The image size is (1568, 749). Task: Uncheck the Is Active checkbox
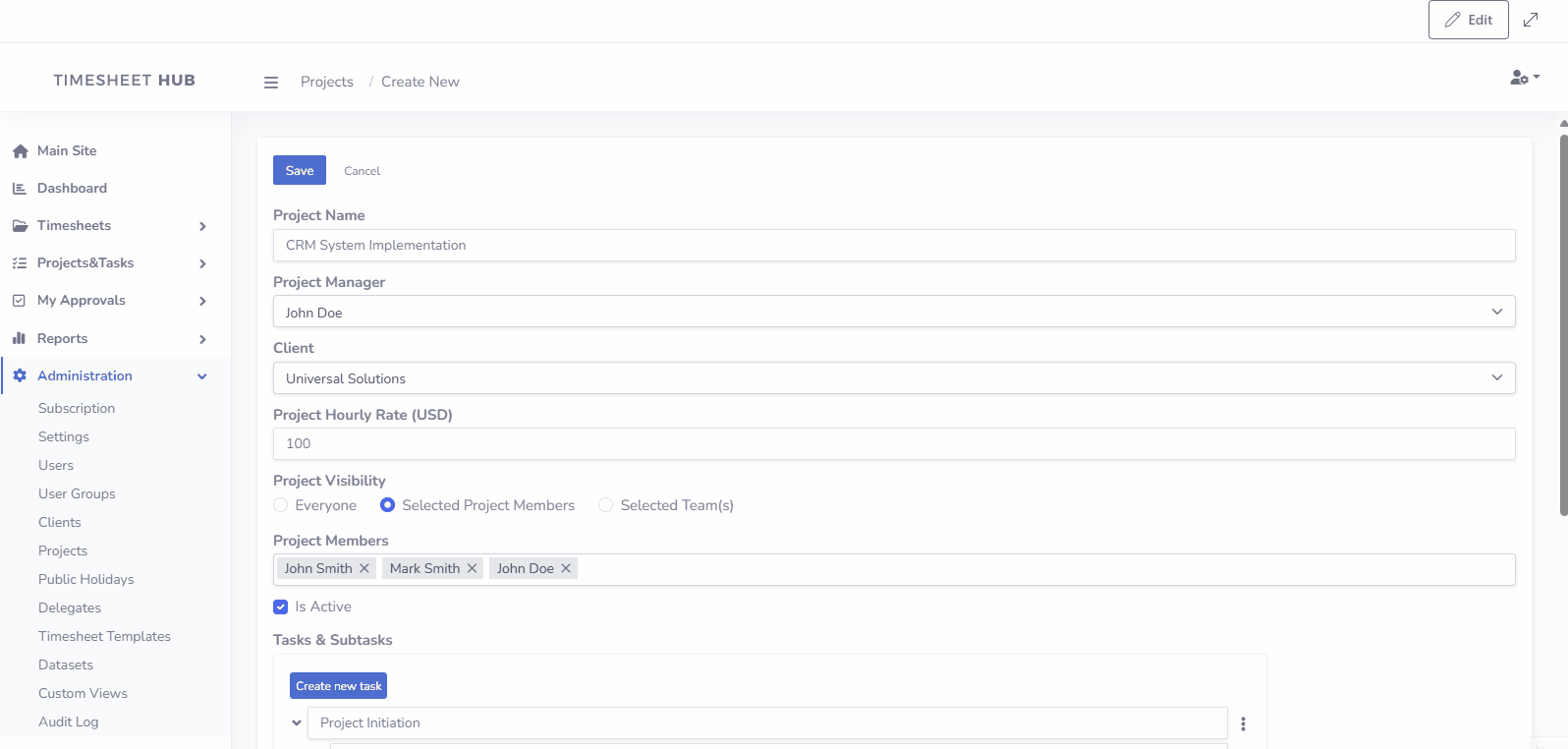pos(281,607)
